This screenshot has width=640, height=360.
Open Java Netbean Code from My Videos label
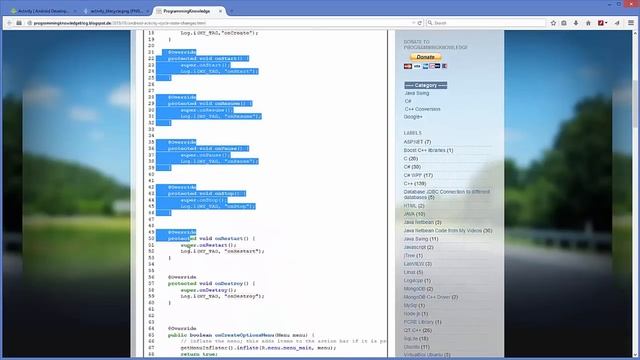coord(448,231)
